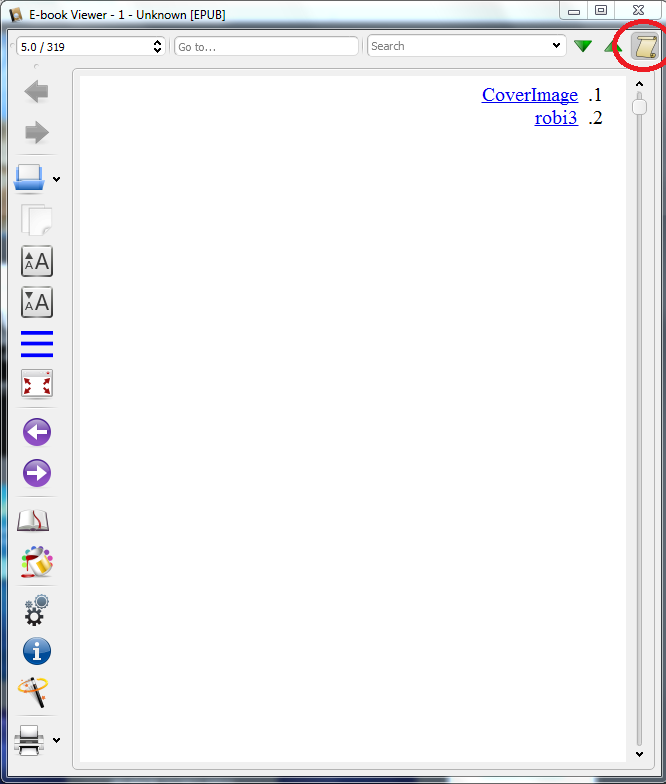Open the theme paint bucket icon

pyautogui.click(x=36, y=562)
